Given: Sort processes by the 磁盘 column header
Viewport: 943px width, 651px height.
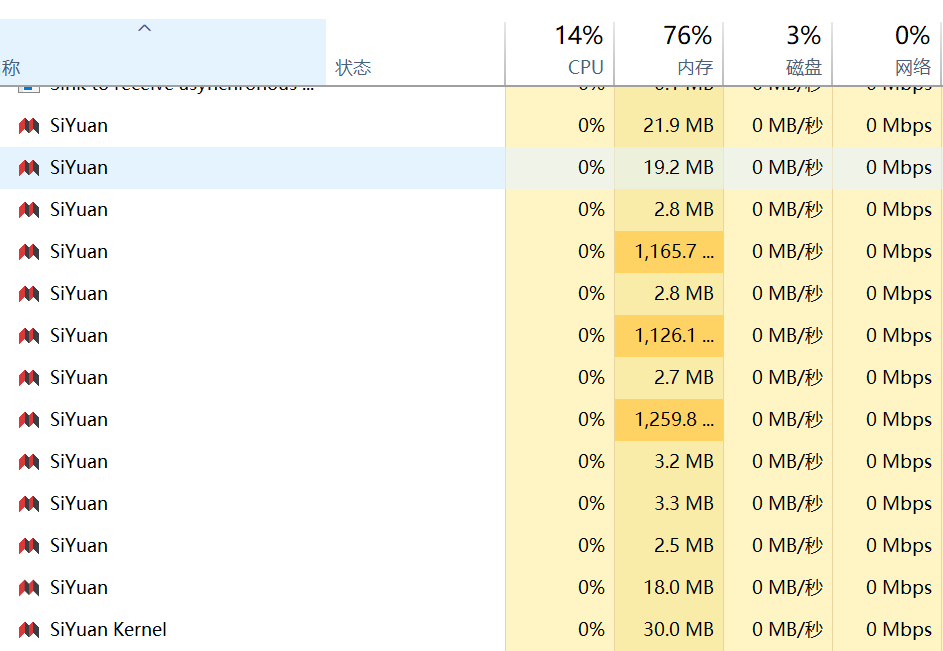Looking at the screenshot, I should pyautogui.click(x=804, y=67).
